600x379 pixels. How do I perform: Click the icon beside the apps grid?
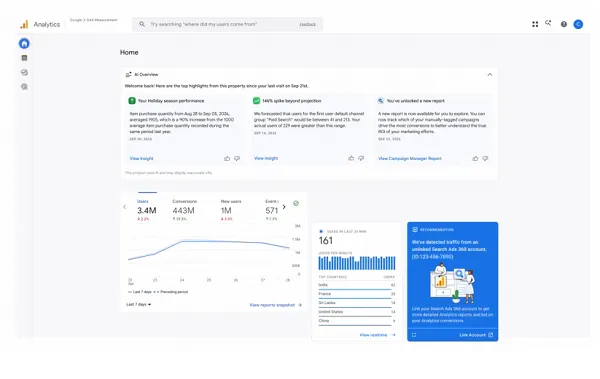548,23
